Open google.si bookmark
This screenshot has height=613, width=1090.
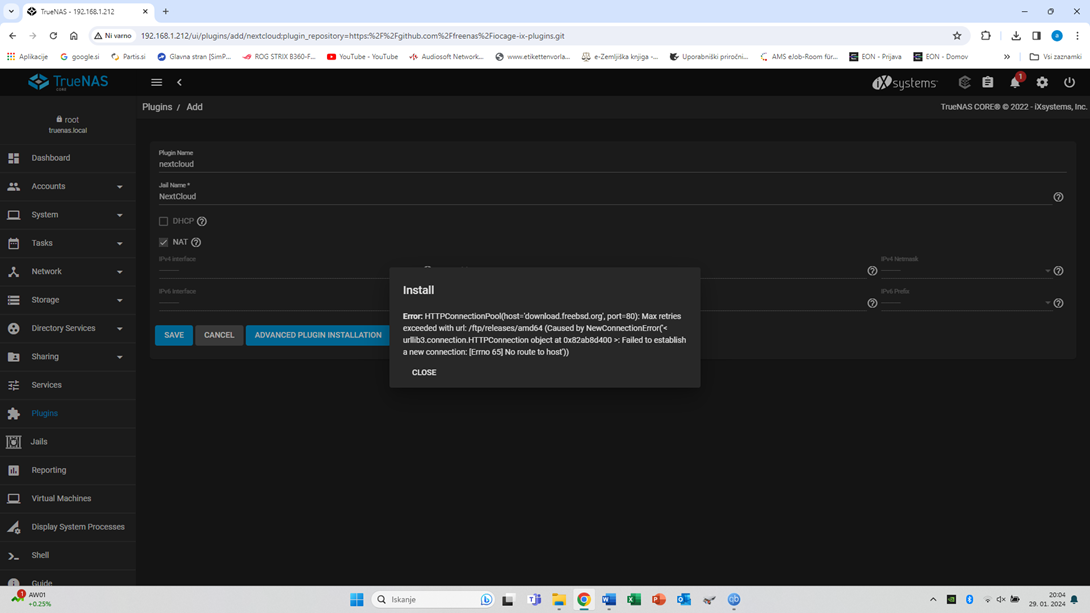point(80,56)
